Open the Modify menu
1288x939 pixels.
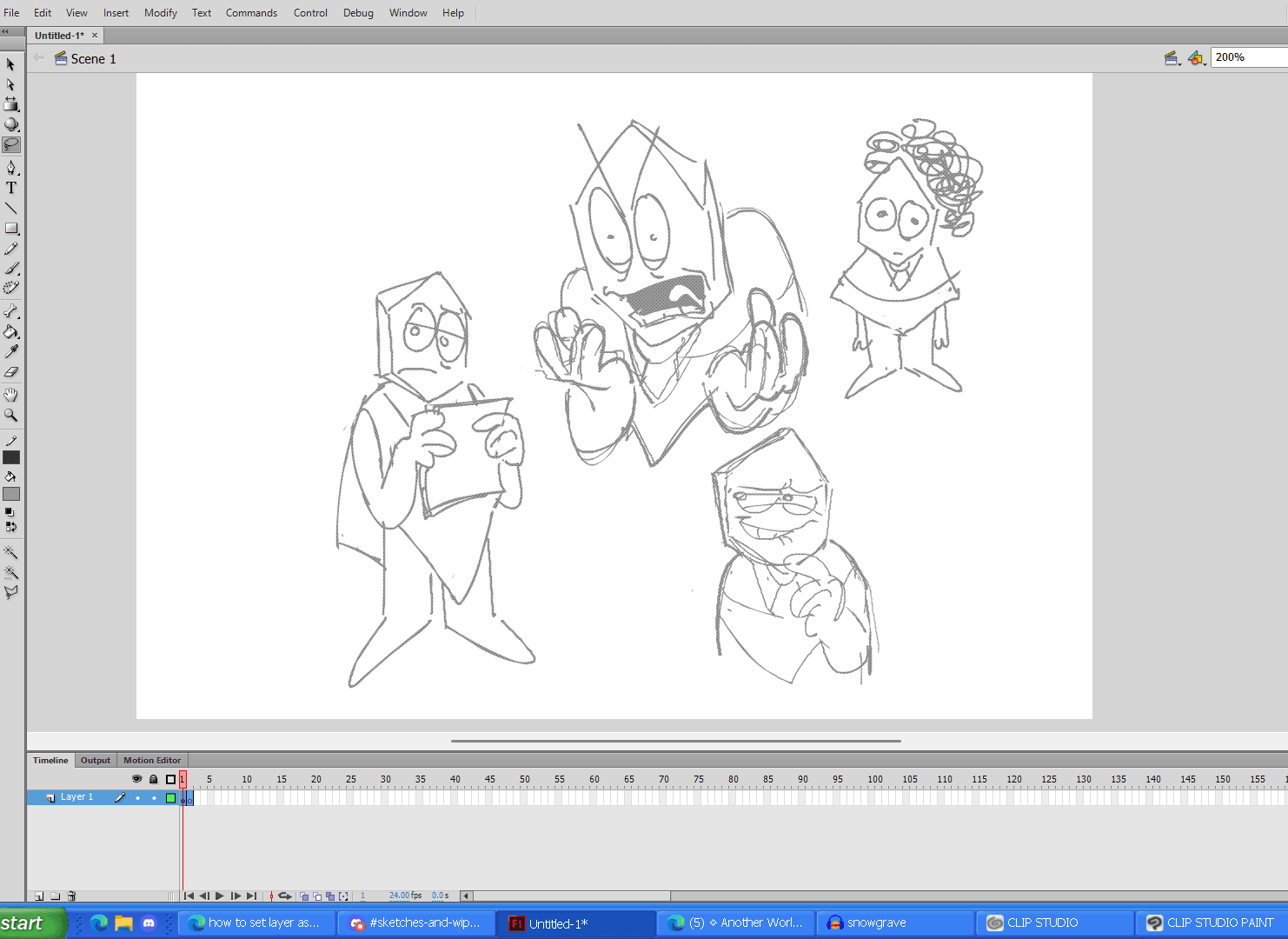(160, 13)
